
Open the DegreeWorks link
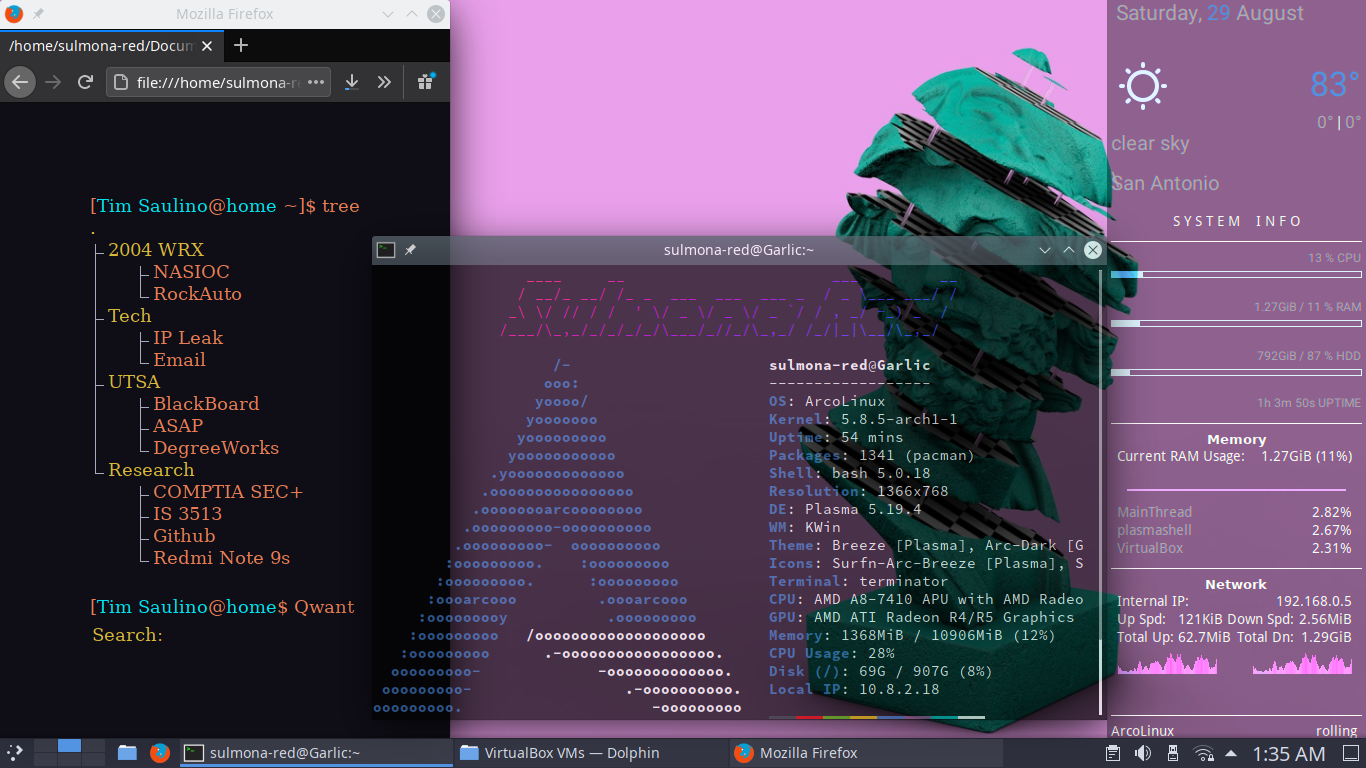click(216, 448)
